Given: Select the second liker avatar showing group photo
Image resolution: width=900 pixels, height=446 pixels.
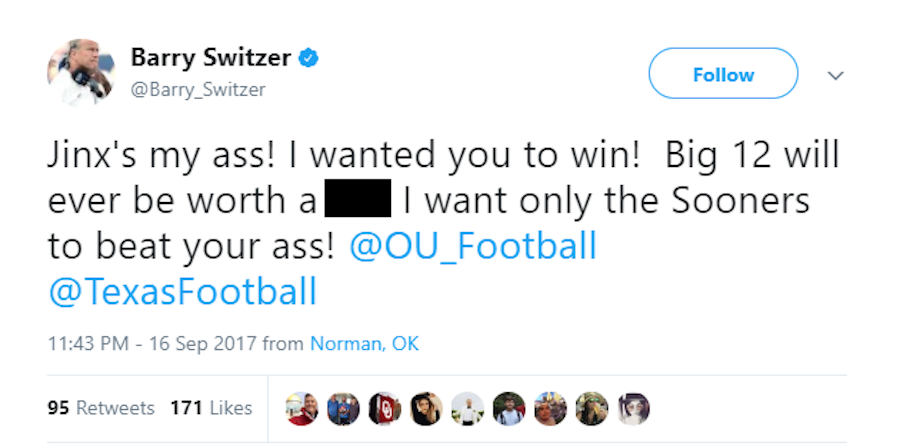Looking at the screenshot, I should (343, 408).
